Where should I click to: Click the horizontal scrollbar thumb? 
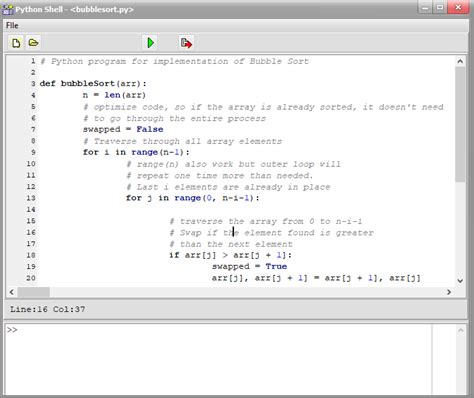33,292
